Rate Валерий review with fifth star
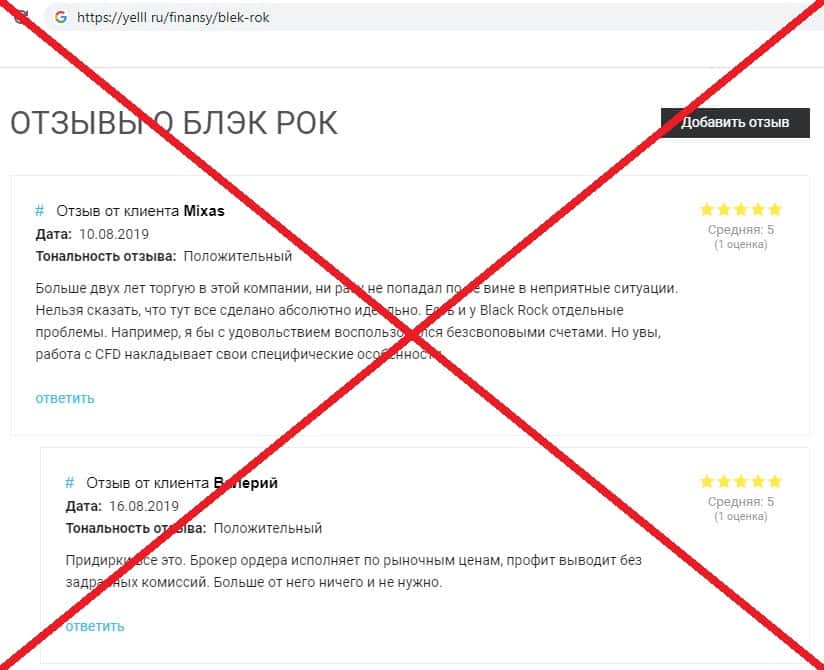Image resolution: width=824 pixels, height=670 pixels. (x=775, y=481)
